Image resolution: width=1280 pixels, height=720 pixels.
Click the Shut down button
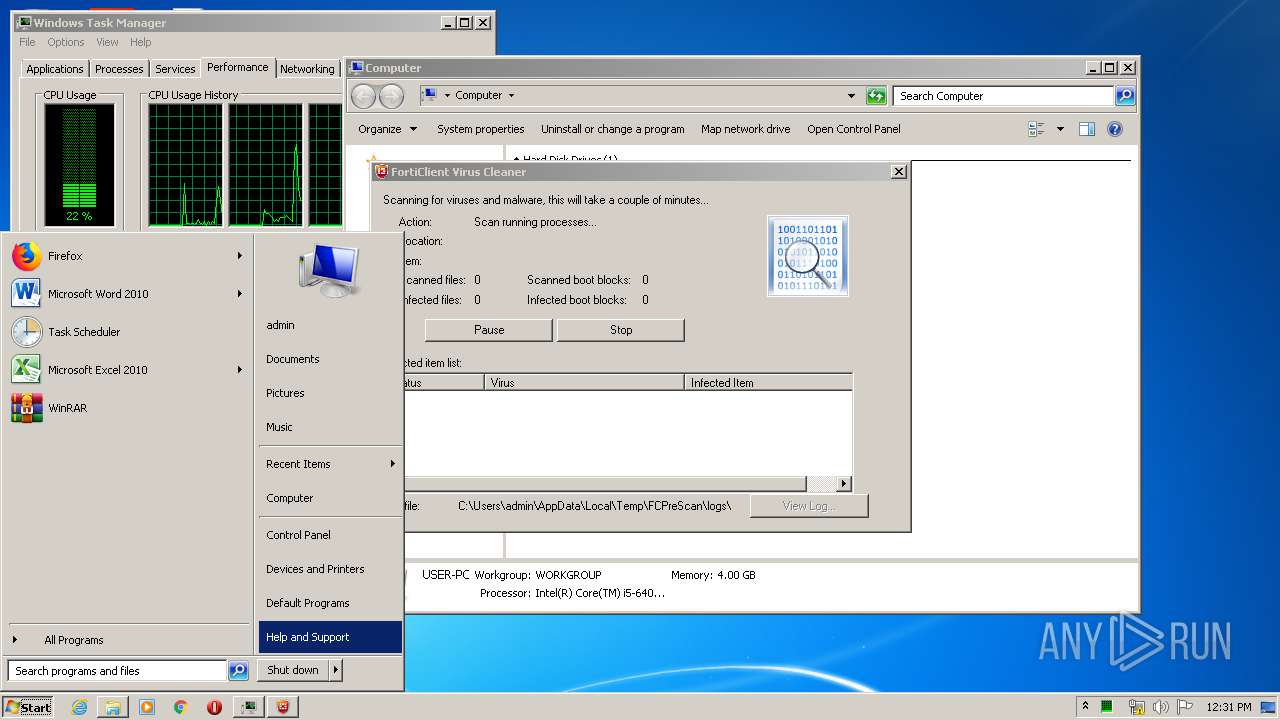coord(293,670)
